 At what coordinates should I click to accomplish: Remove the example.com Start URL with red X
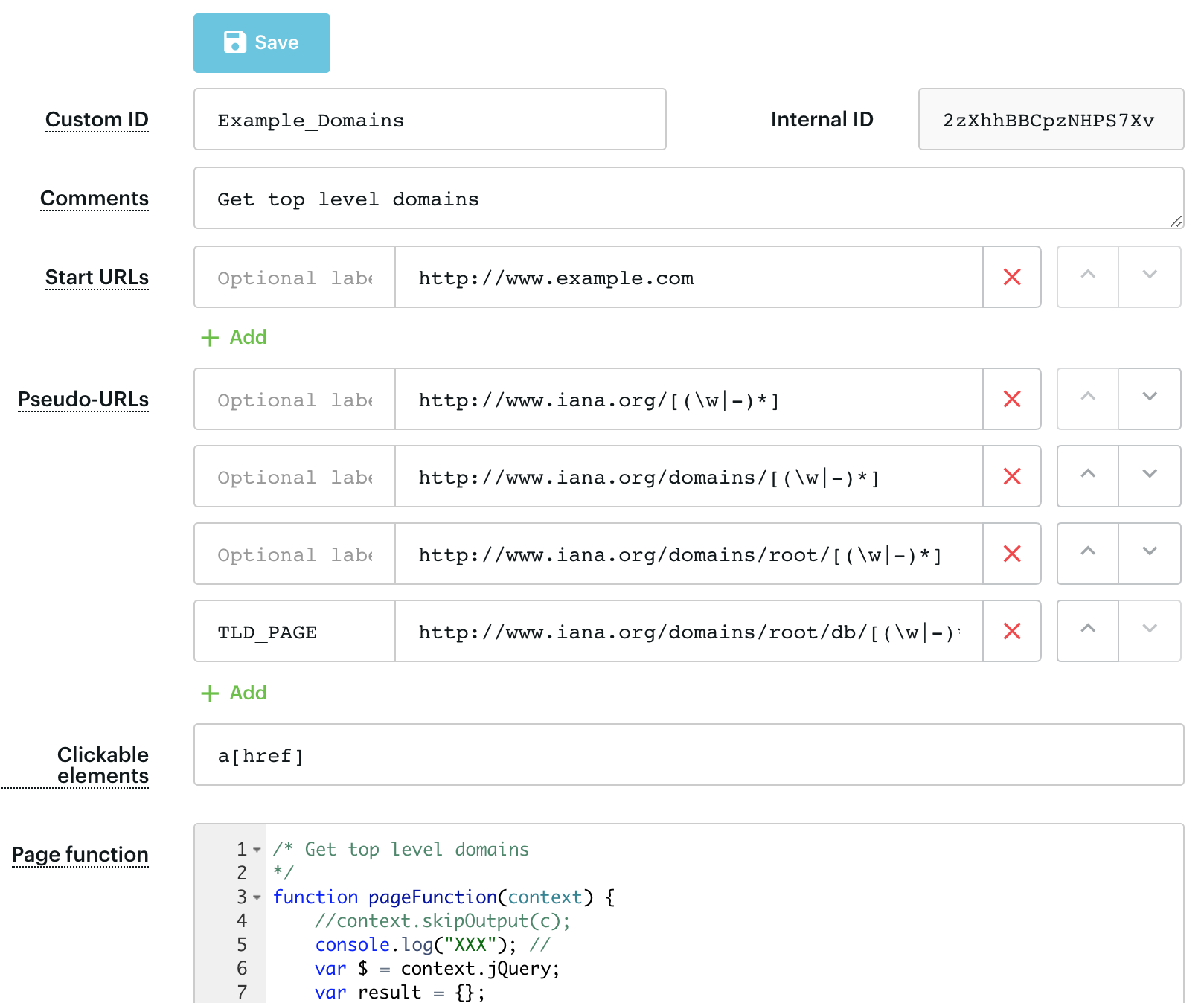(x=1011, y=278)
